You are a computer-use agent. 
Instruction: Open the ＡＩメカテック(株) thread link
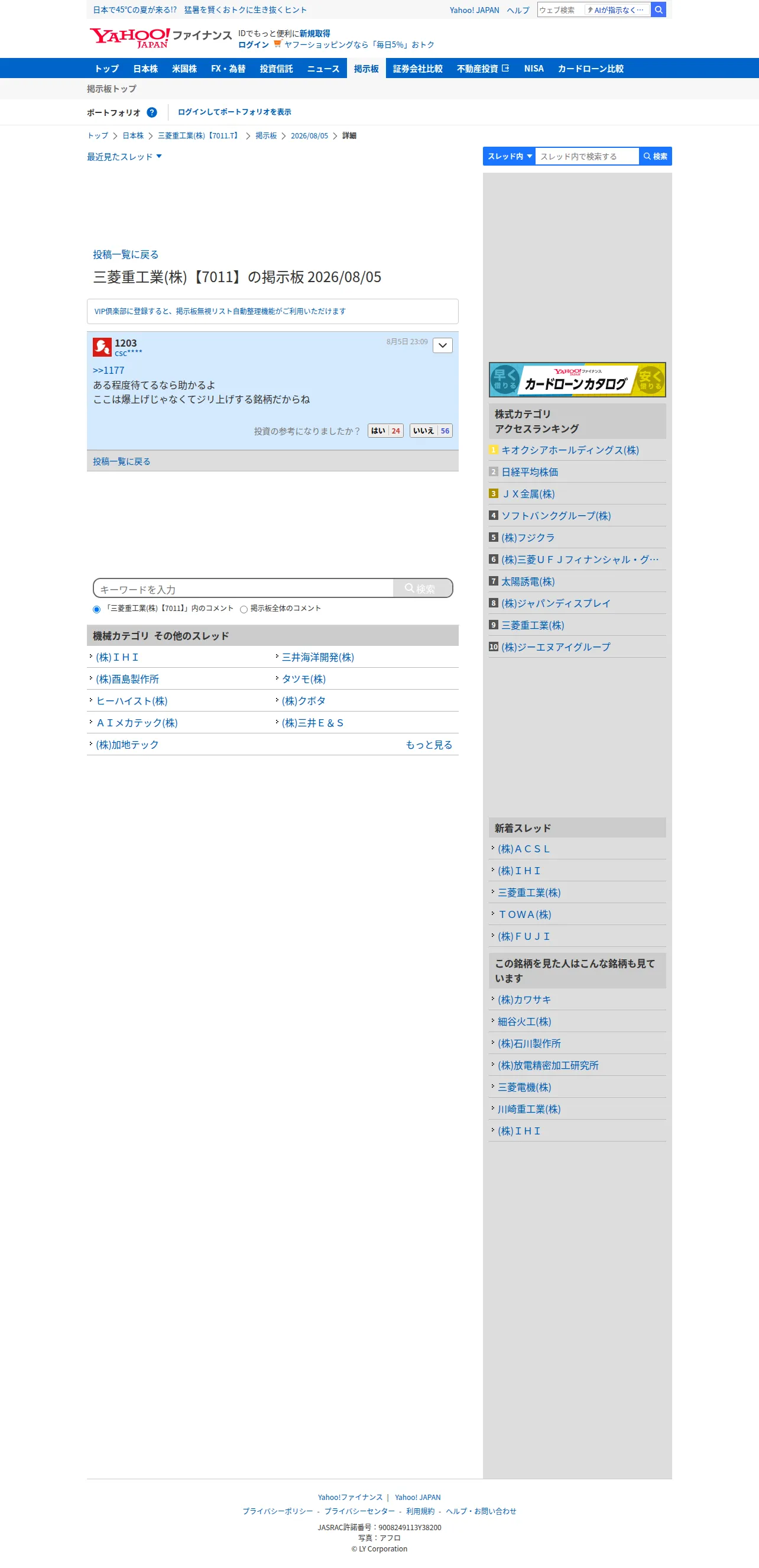(x=137, y=723)
